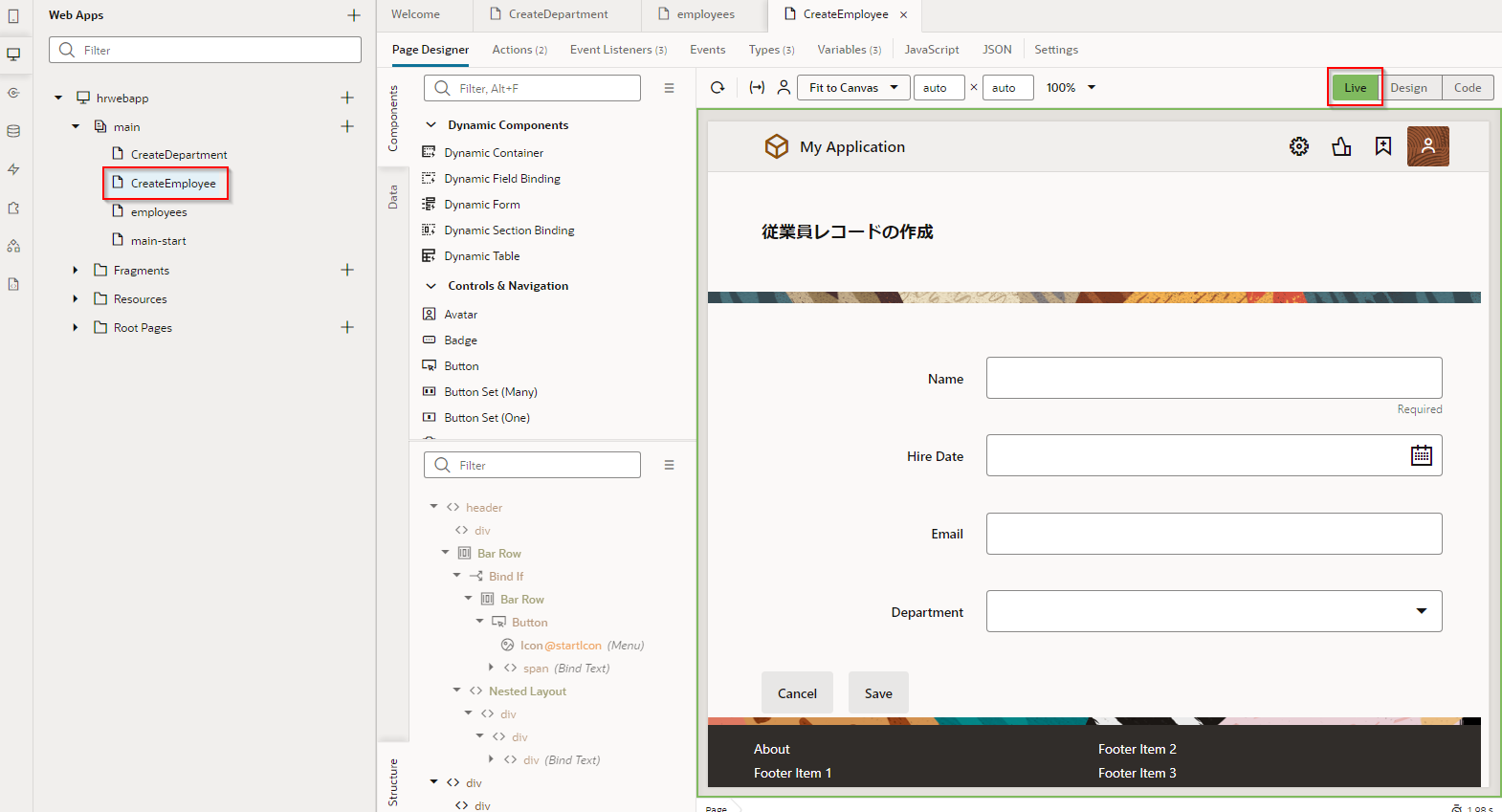Switch to the employees editor tab

(704, 14)
